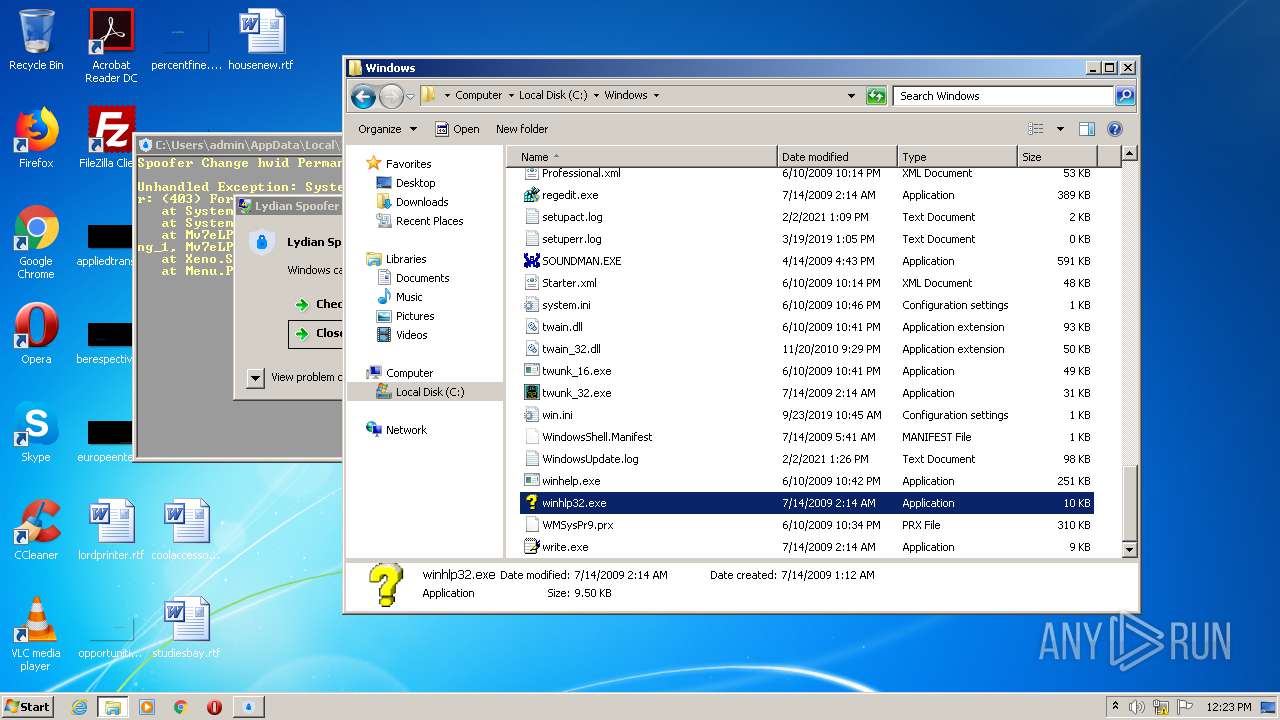This screenshot has width=1280, height=720.
Task: Click Internet Explorer taskbar icon
Action: [x=79, y=707]
